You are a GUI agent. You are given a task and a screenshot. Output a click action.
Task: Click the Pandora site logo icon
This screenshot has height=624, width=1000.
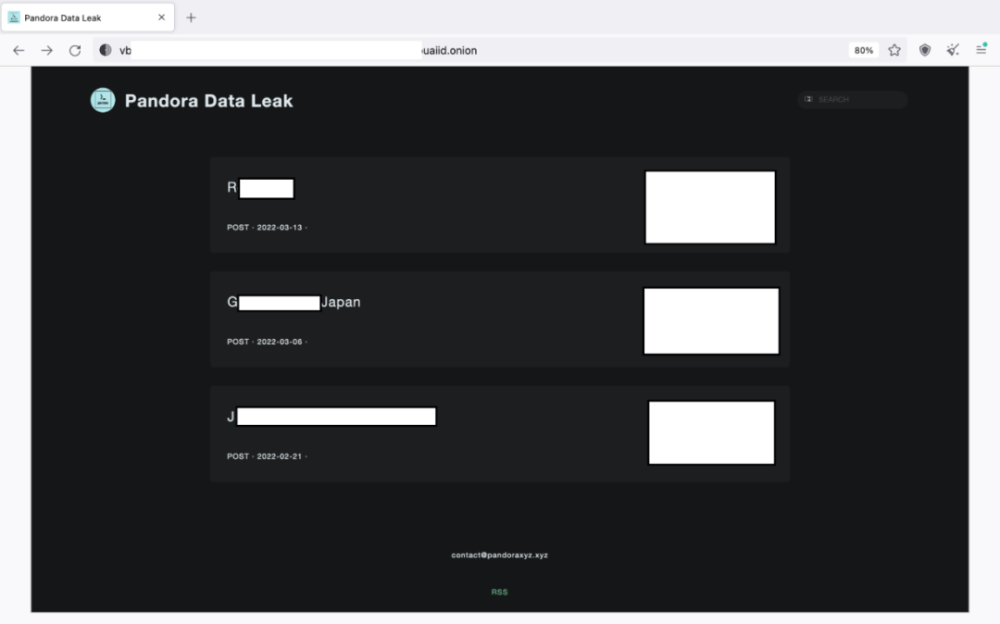[x=103, y=100]
